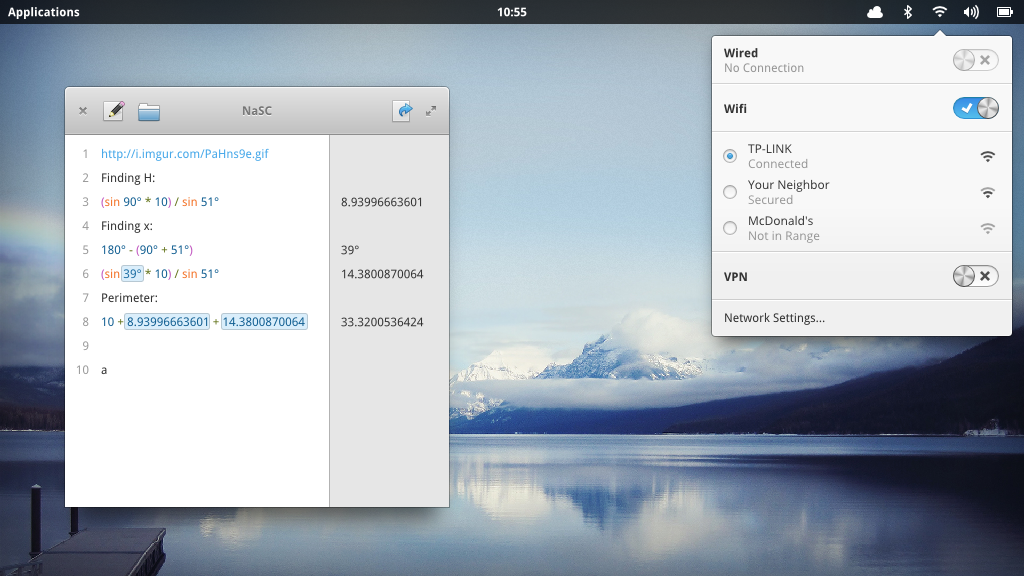Select the Your Neighbor network radio button
The width and height of the screenshot is (1024, 576).
(x=730, y=192)
